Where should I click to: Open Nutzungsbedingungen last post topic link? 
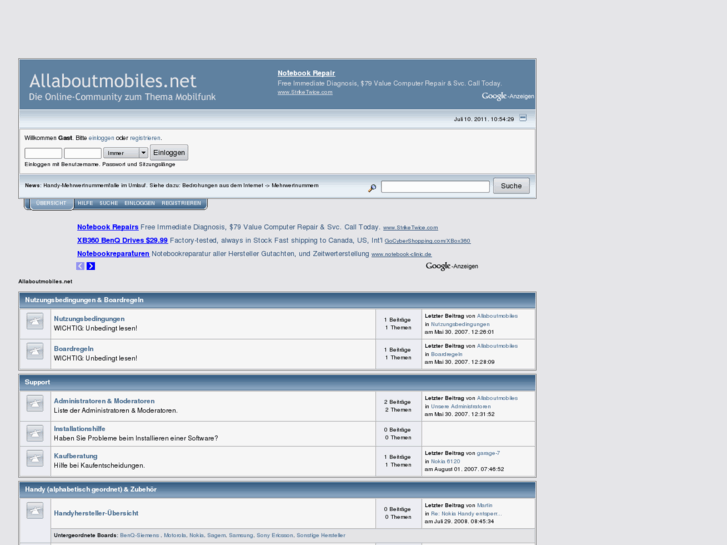coord(460,324)
